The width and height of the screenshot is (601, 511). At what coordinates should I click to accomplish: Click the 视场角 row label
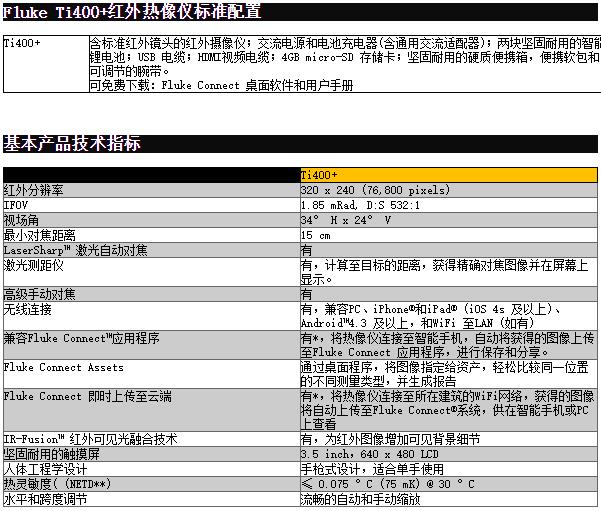coord(21,220)
